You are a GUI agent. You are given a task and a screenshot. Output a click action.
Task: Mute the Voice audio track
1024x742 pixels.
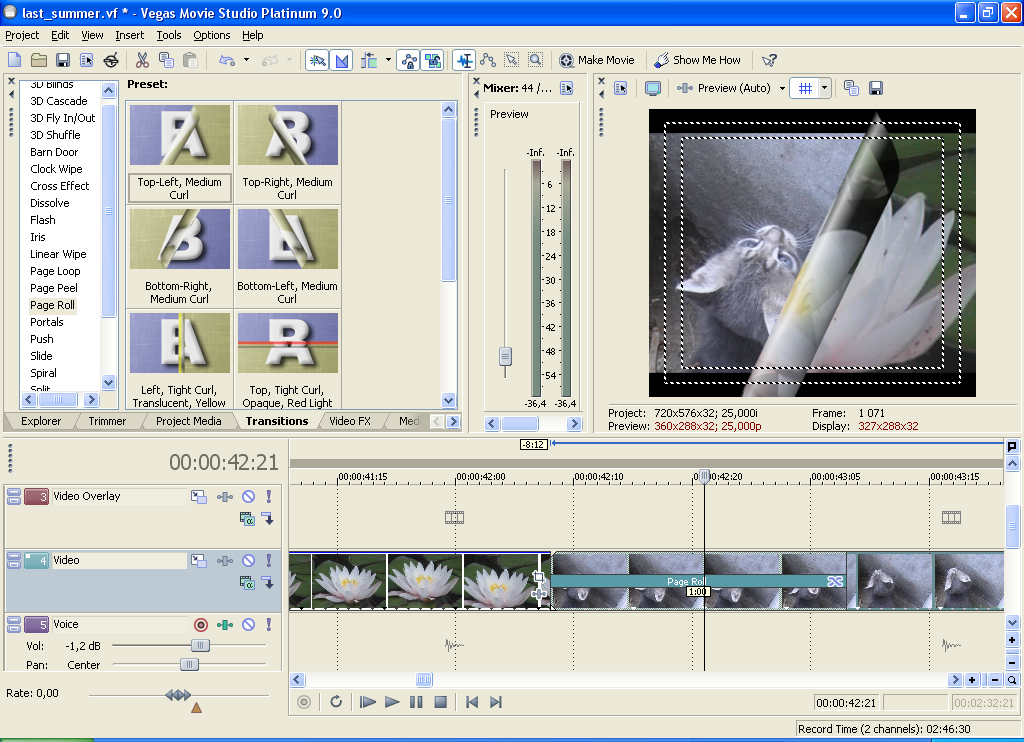coord(248,625)
